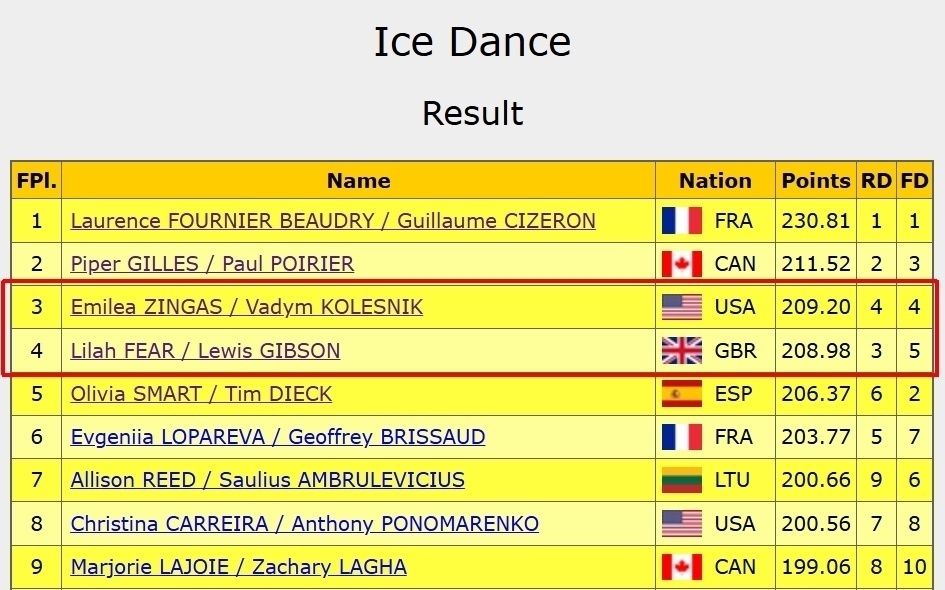Click the Canadian flag beside Lajoie / Lagha
Image resolution: width=945 pixels, height=590 pixels.
[x=682, y=567]
